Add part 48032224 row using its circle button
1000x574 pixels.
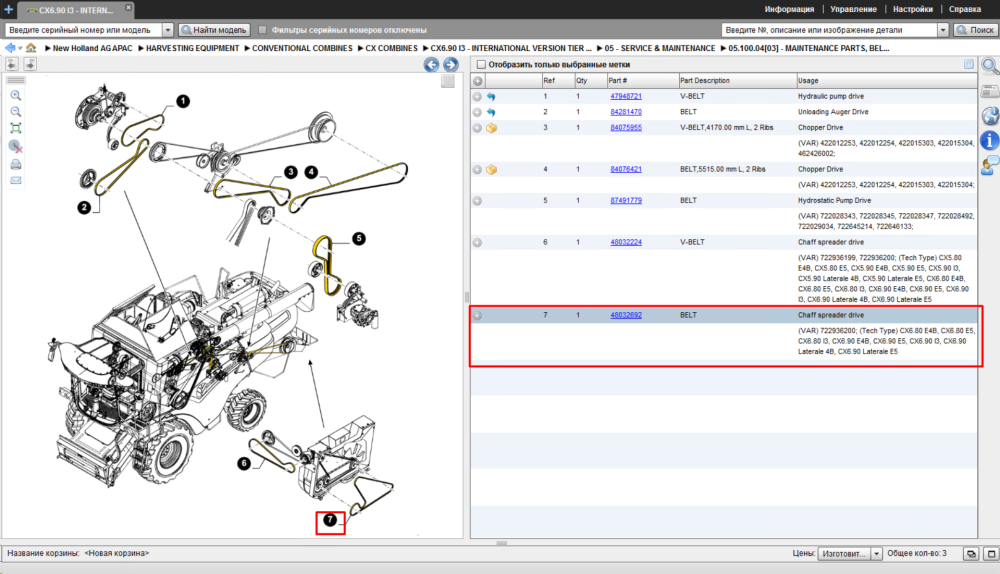pyautogui.click(x=477, y=243)
